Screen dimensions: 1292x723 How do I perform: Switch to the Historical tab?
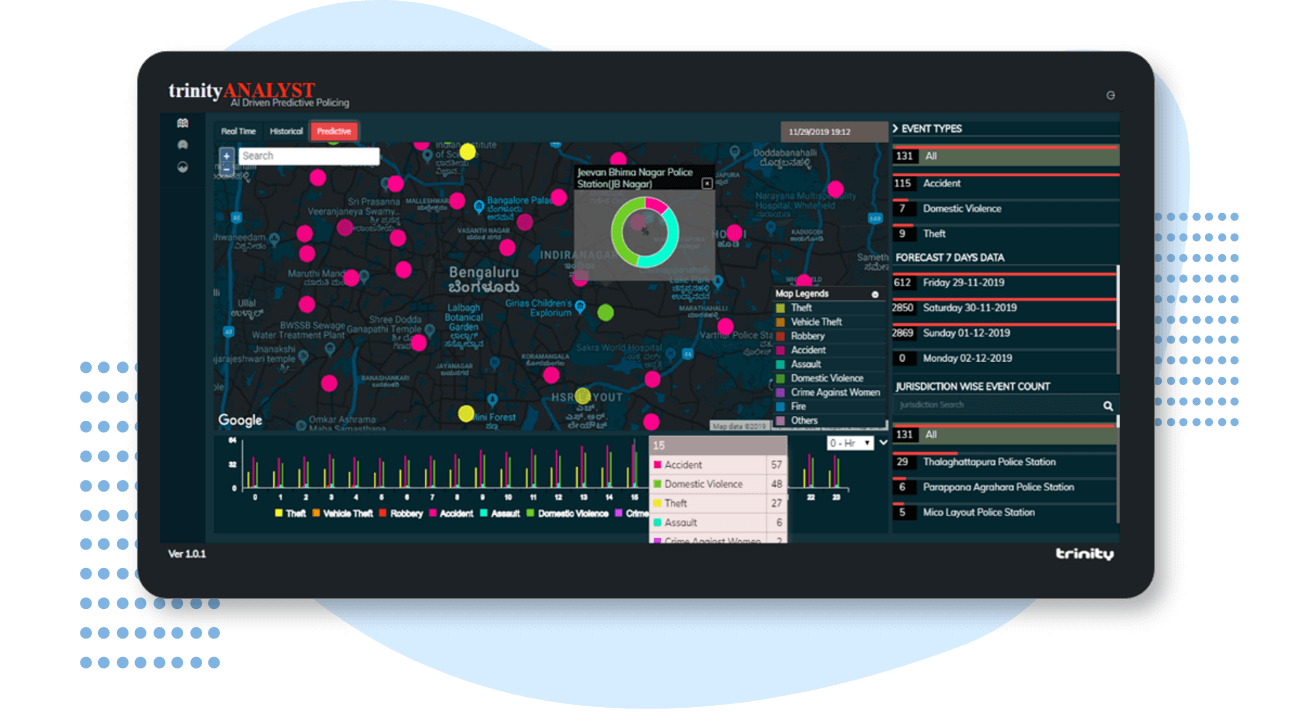click(286, 131)
